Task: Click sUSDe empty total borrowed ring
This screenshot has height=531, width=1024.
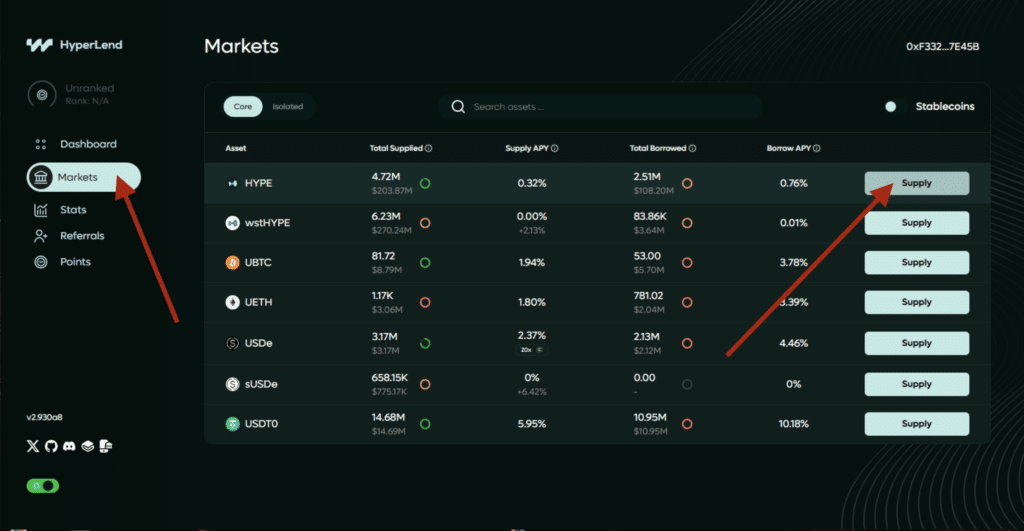Action: click(x=687, y=384)
